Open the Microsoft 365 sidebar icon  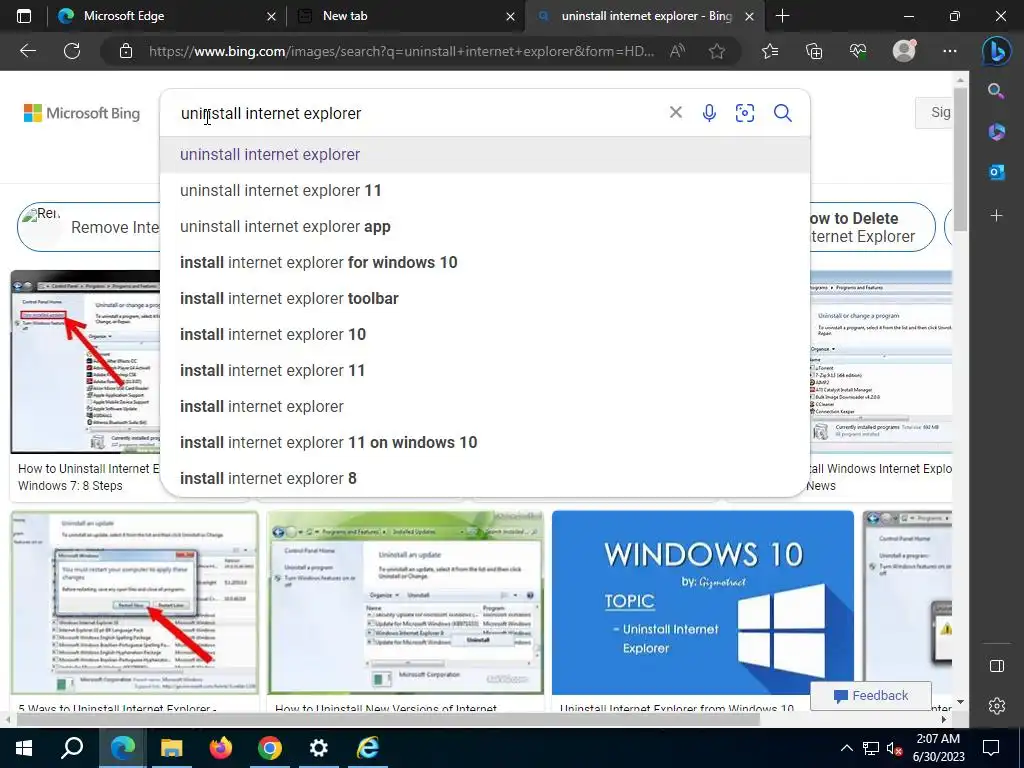pyautogui.click(x=997, y=131)
